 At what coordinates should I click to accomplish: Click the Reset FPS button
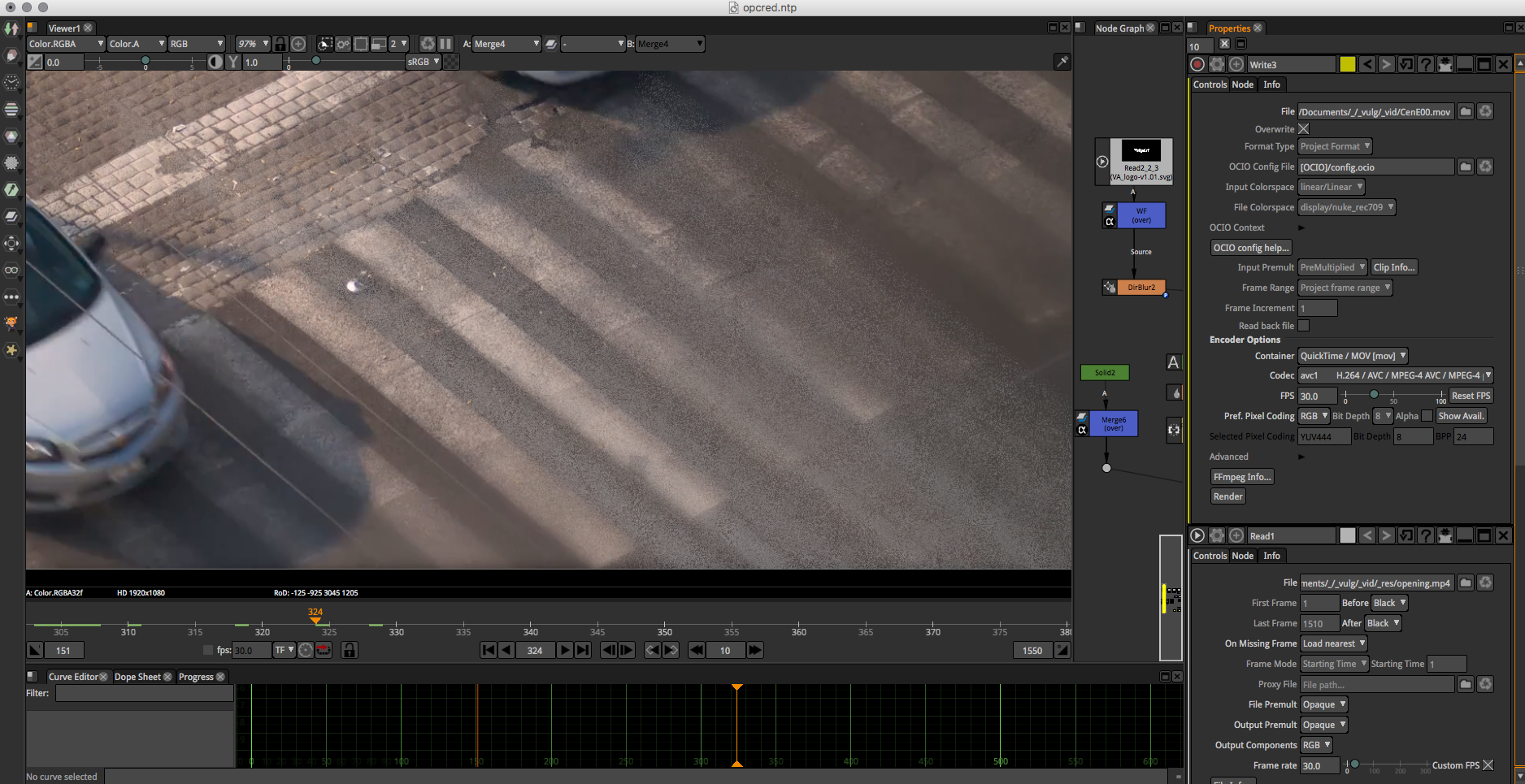[1471, 396]
